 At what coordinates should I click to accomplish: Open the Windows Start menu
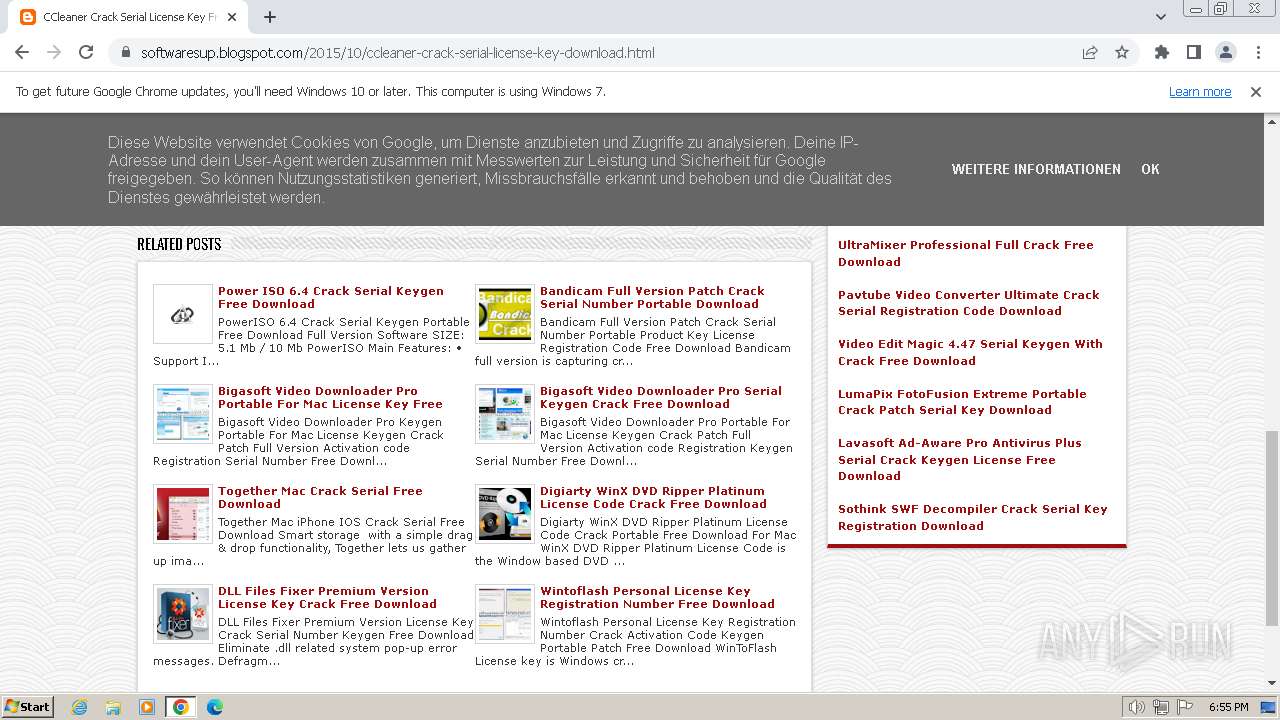coord(28,706)
